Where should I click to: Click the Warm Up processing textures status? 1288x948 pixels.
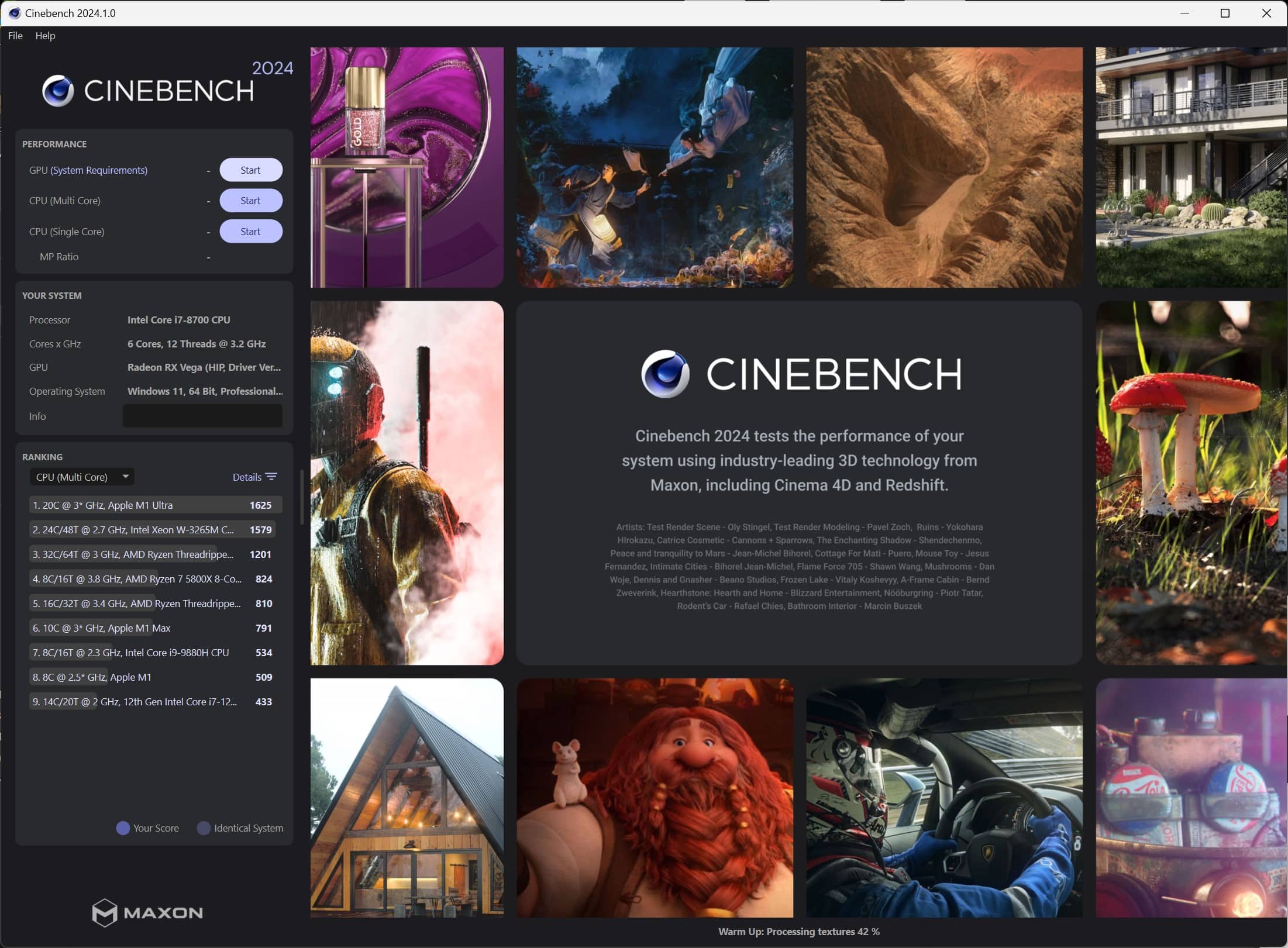[x=799, y=932]
